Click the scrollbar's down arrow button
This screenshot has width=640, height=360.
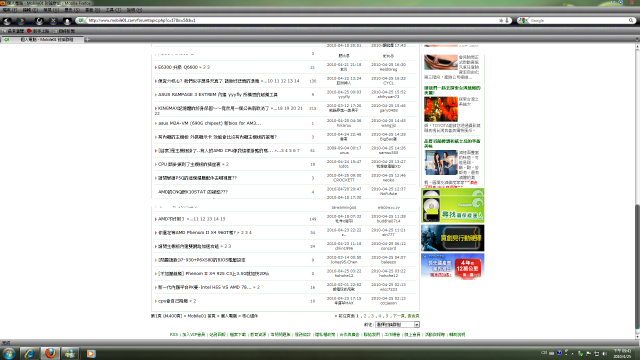[637, 337]
